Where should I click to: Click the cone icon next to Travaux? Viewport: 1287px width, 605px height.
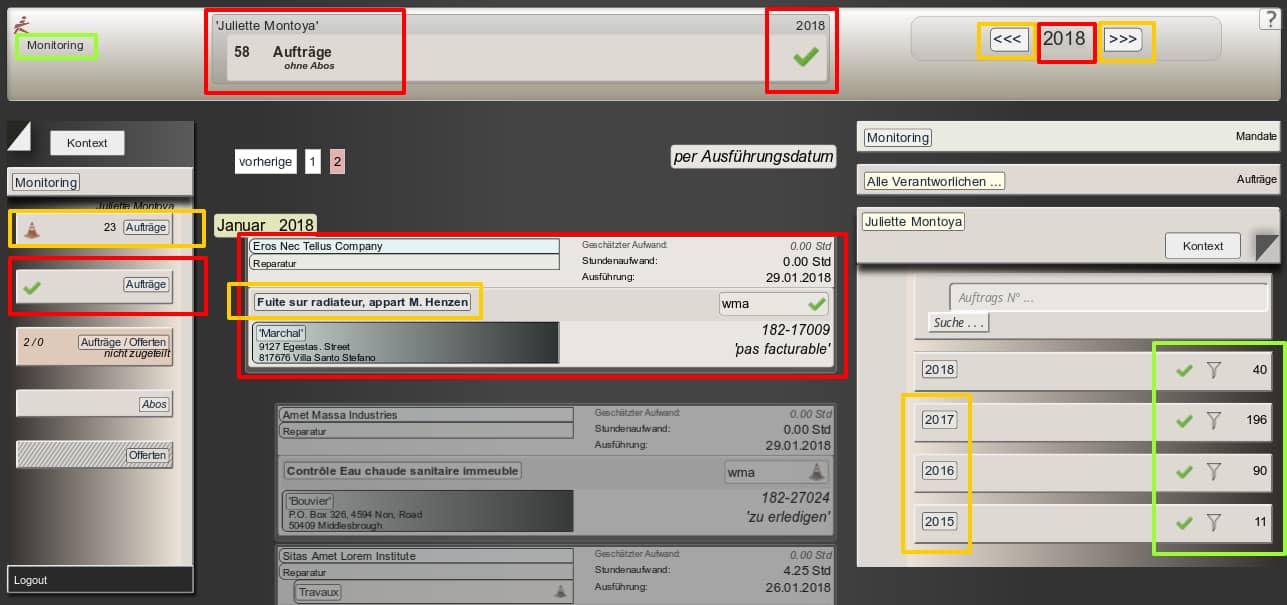[x=559, y=592]
